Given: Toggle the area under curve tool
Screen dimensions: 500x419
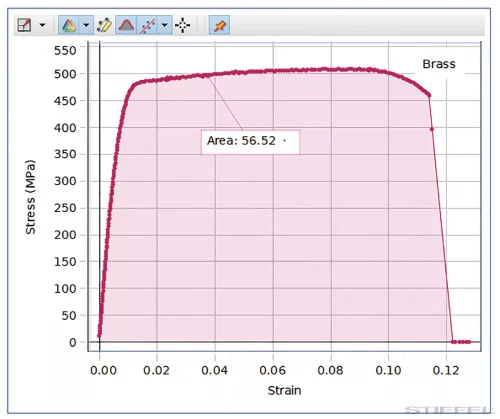Looking at the screenshot, I should 126,25.
